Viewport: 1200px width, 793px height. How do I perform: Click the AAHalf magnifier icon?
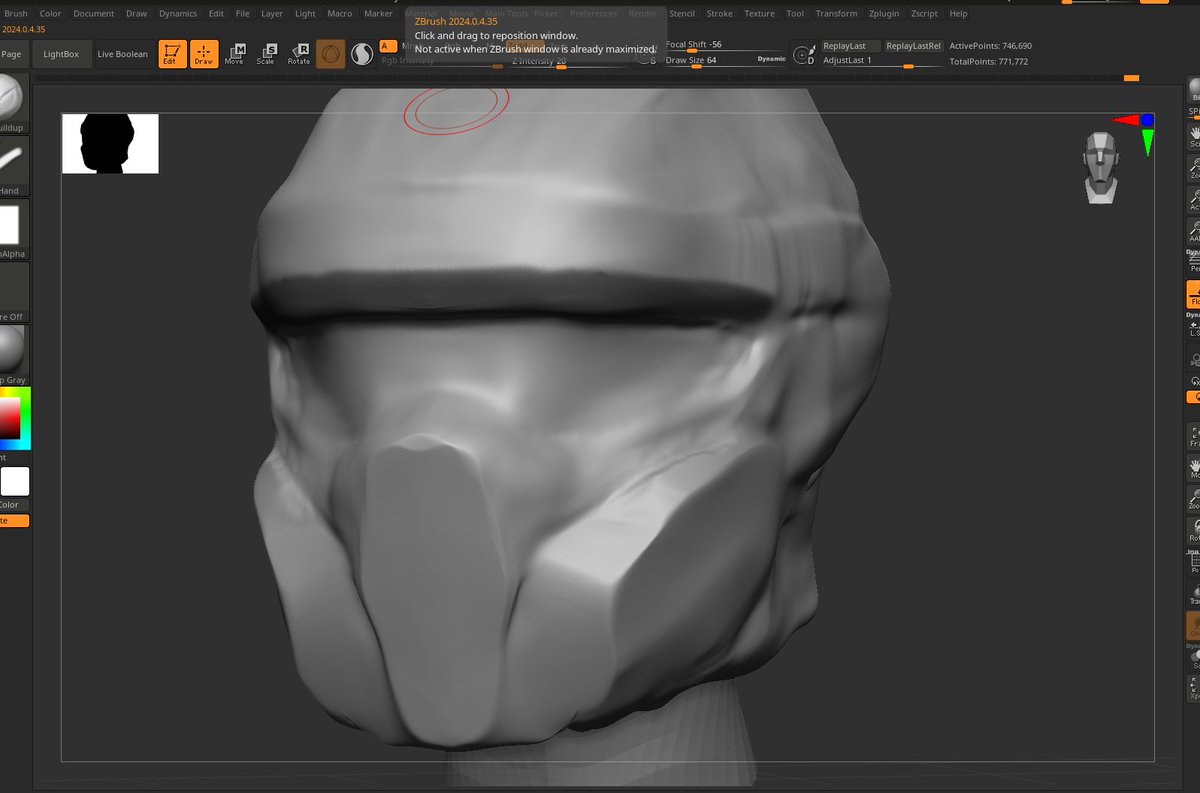coord(1193,231)
